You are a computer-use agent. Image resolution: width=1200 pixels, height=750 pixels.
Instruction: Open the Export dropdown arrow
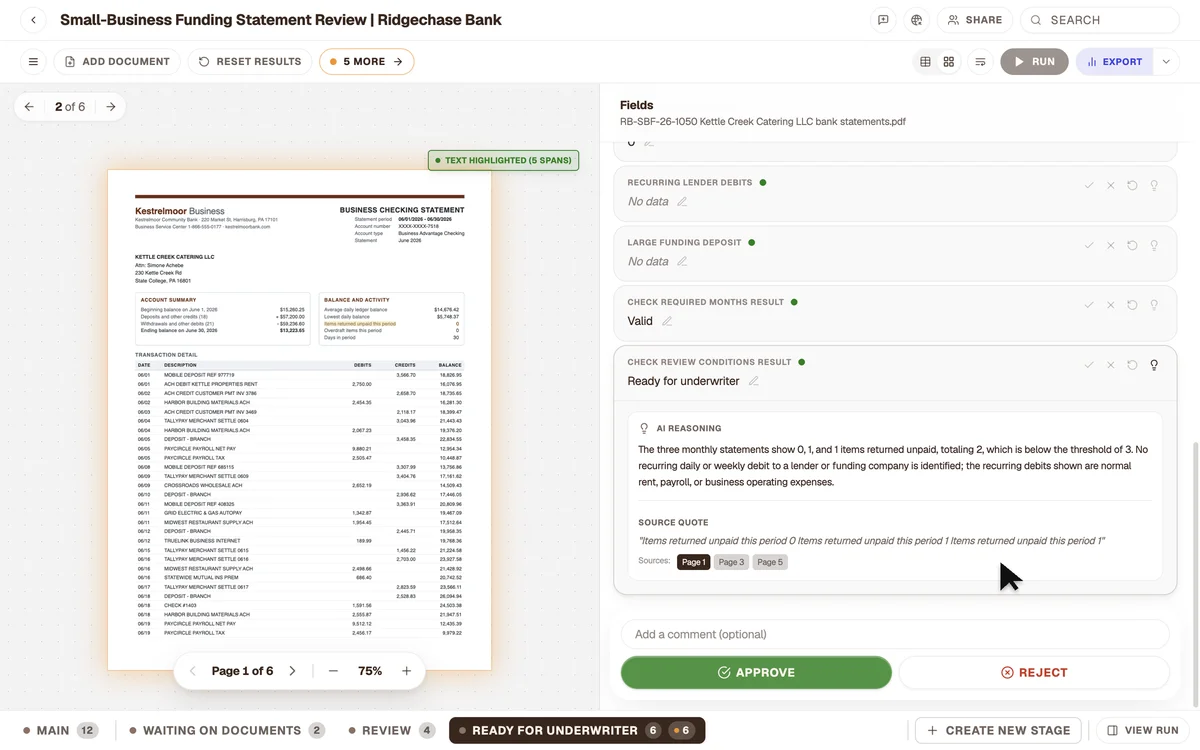[1166, 62]
